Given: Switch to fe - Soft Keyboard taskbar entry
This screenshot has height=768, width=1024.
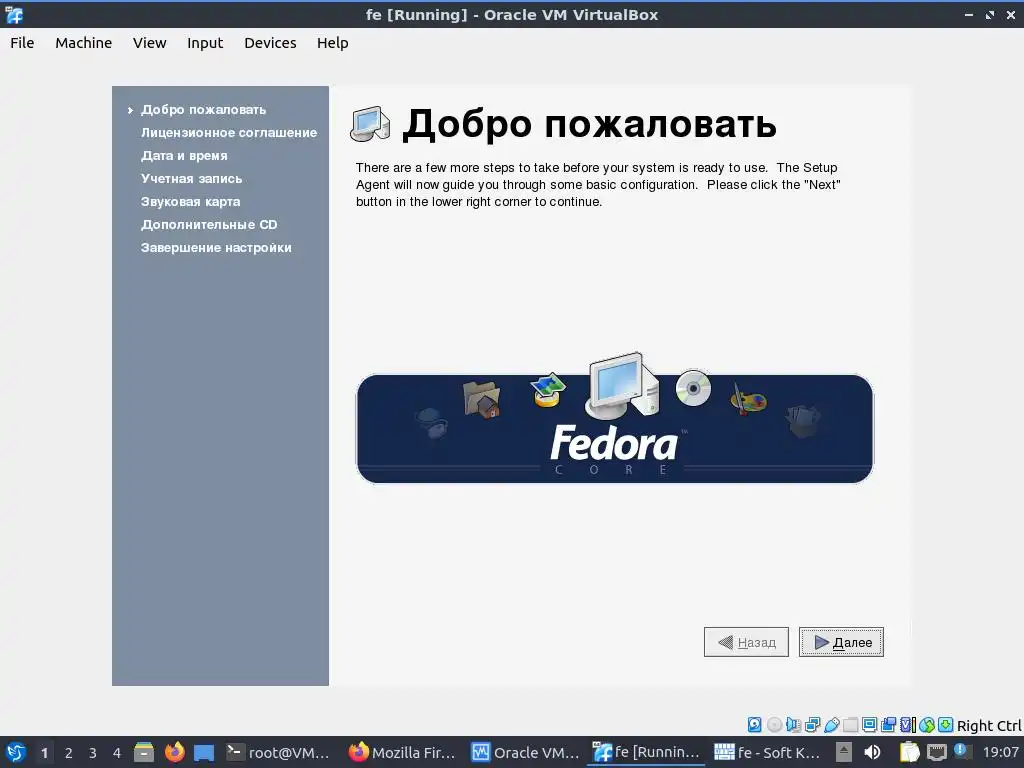Looking at the screenshot, I should tap(767, 752).
